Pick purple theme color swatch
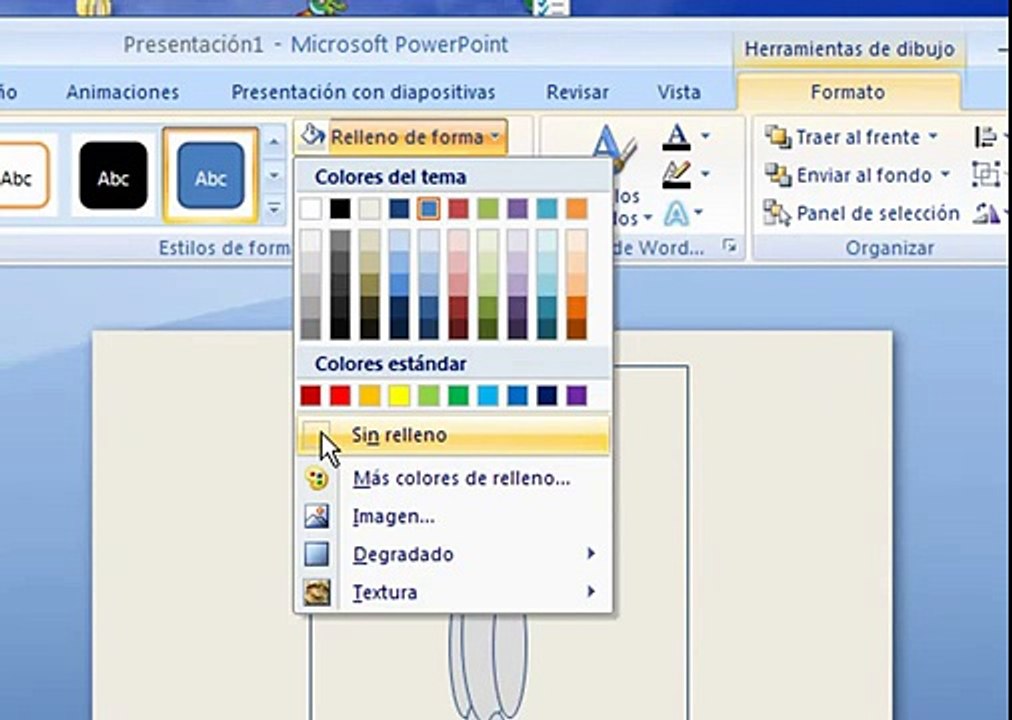Viewport: 1012px width, 720px height. [x=518, y=208]
